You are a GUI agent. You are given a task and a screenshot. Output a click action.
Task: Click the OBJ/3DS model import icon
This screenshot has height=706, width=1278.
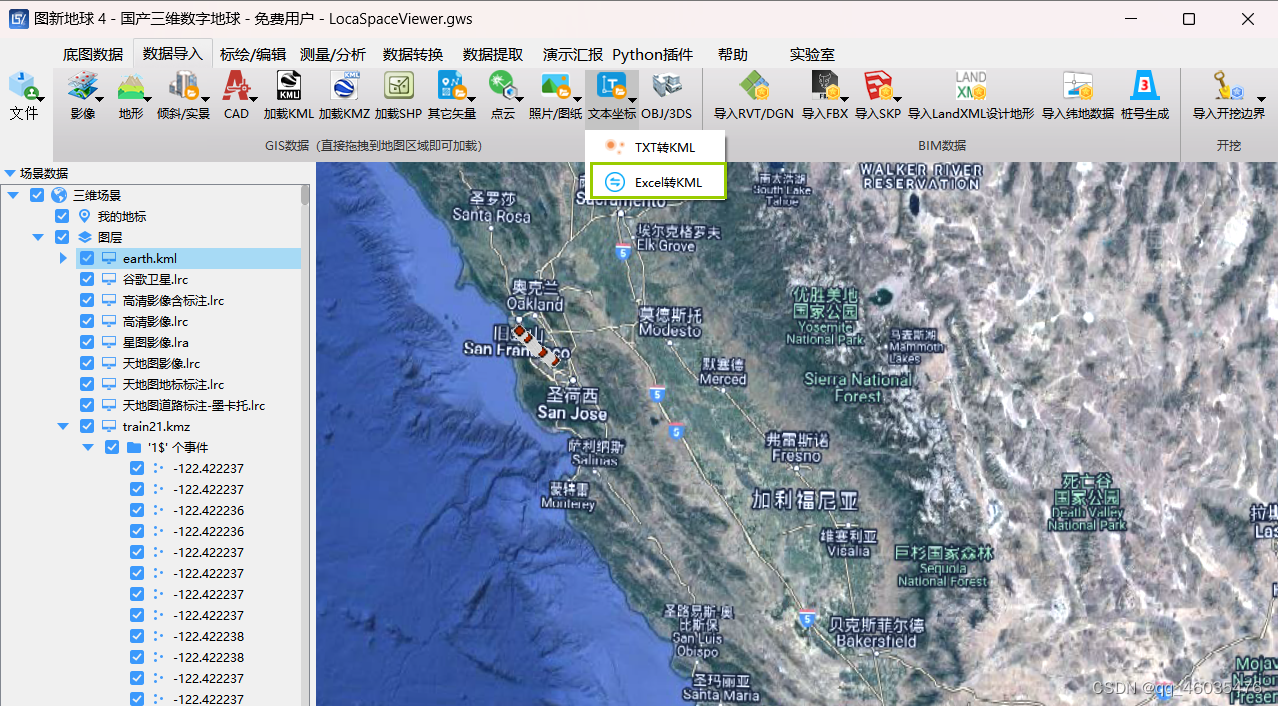pyautogui.click(x=667, y=87)
